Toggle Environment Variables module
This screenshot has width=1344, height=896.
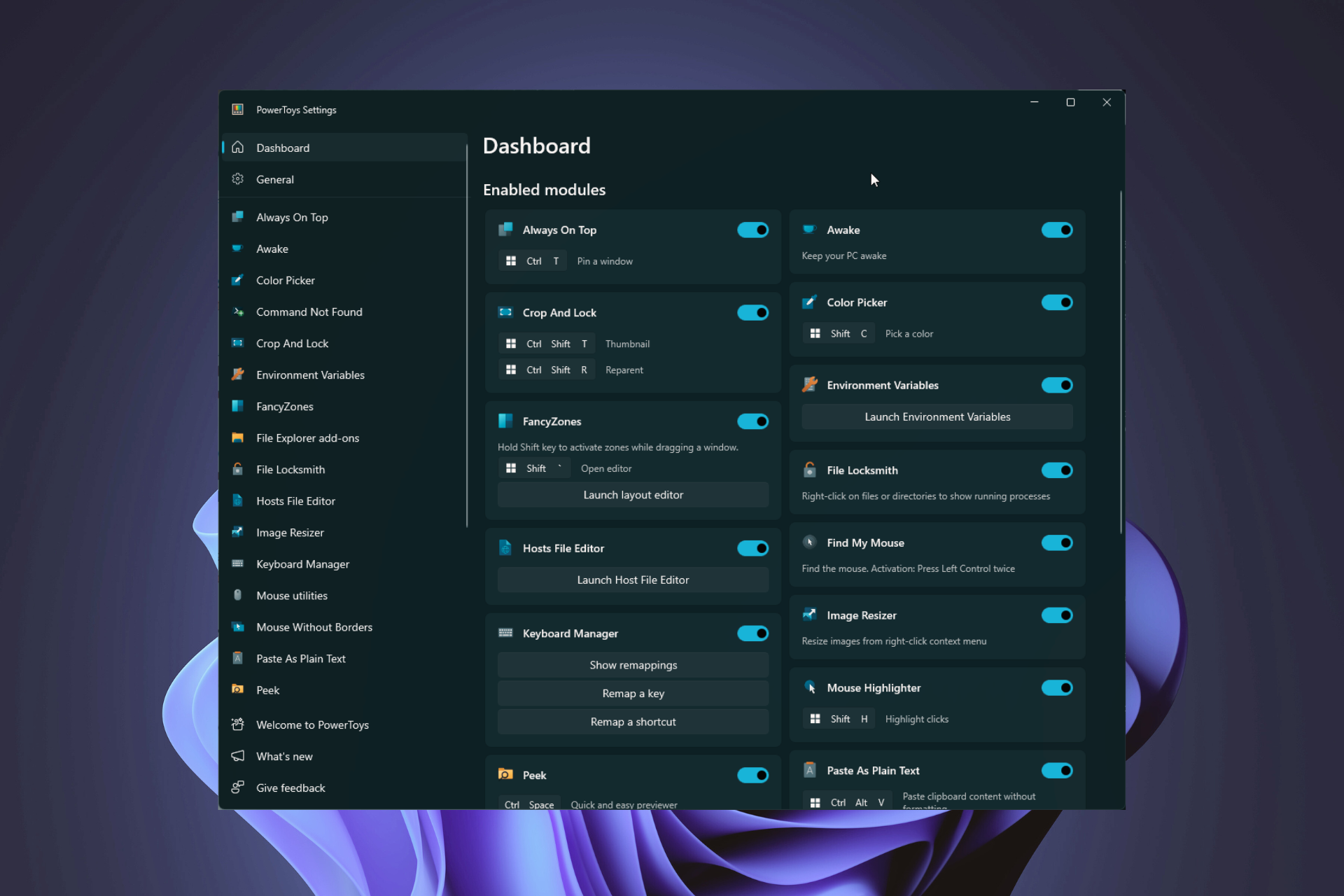pos(1057,385)
